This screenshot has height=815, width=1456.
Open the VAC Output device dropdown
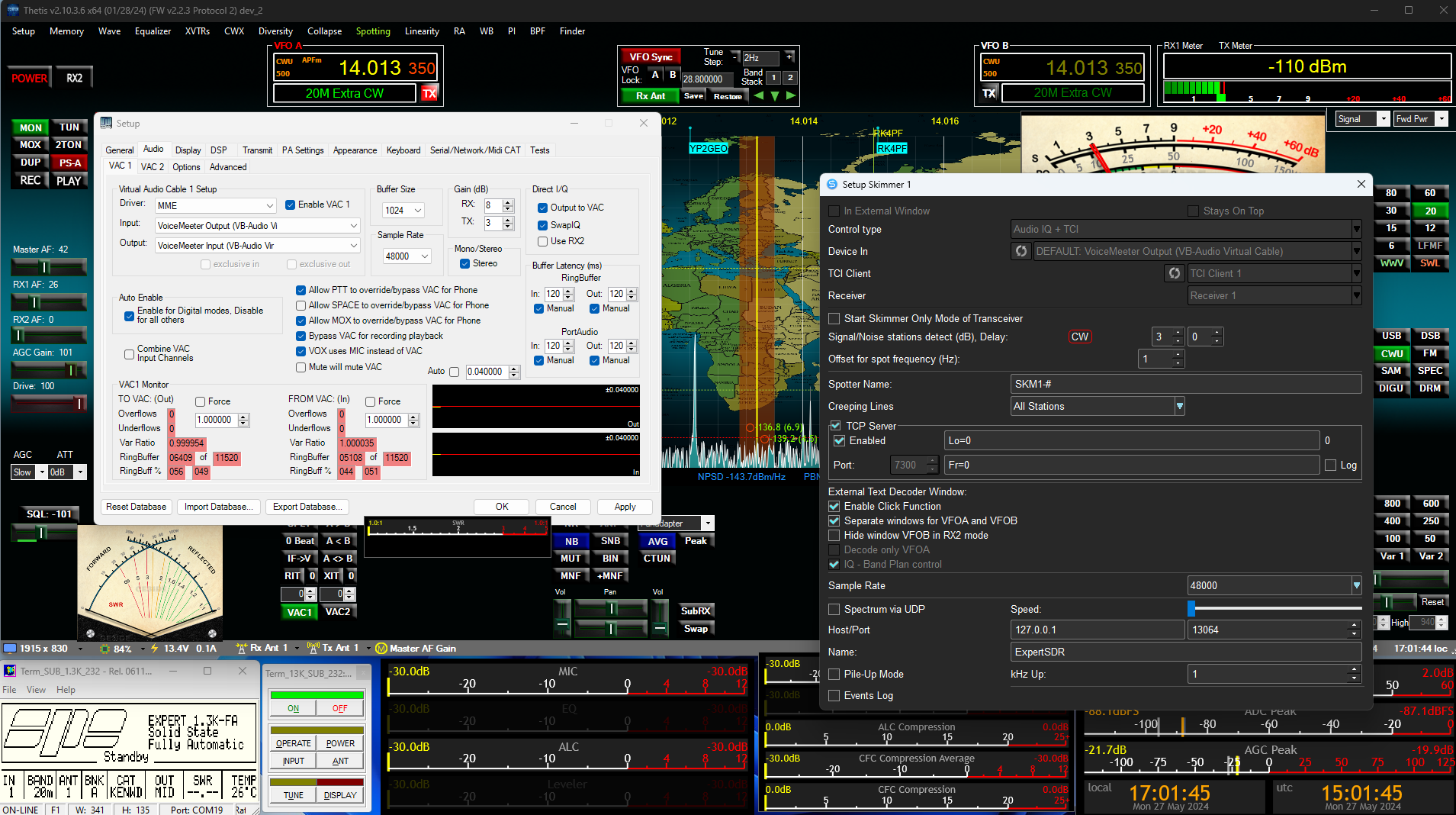point(257,246)
